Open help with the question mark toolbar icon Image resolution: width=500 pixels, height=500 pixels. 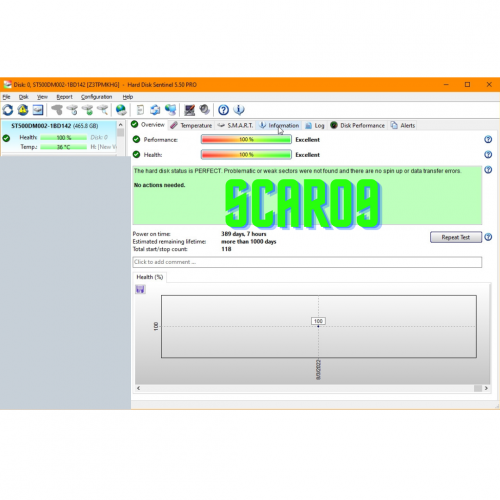(x=223, y=110)
